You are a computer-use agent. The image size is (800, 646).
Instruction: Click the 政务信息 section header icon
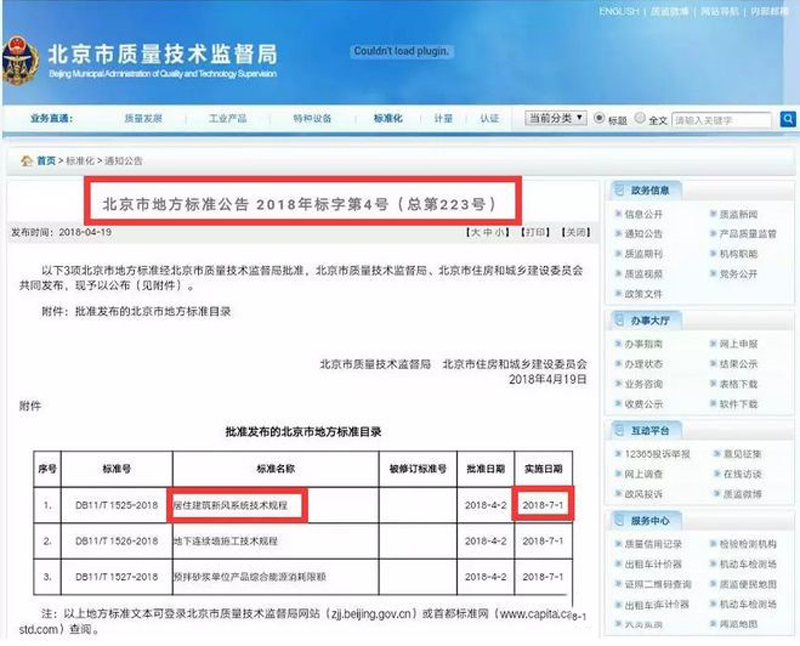coord(619,190)
